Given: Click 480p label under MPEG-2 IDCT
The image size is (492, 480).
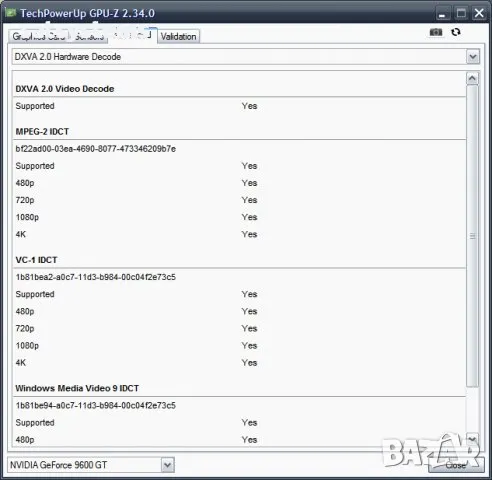Looking at the screenshot, I should tap(25, 183).
